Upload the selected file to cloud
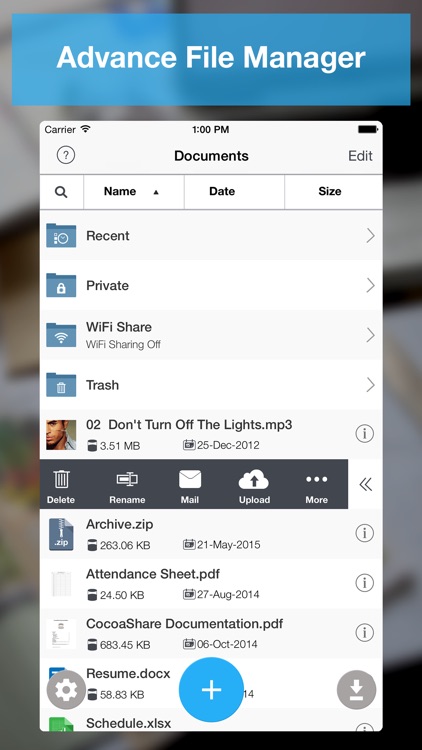Viewport: 422px width, 750px height. (254, 486)
